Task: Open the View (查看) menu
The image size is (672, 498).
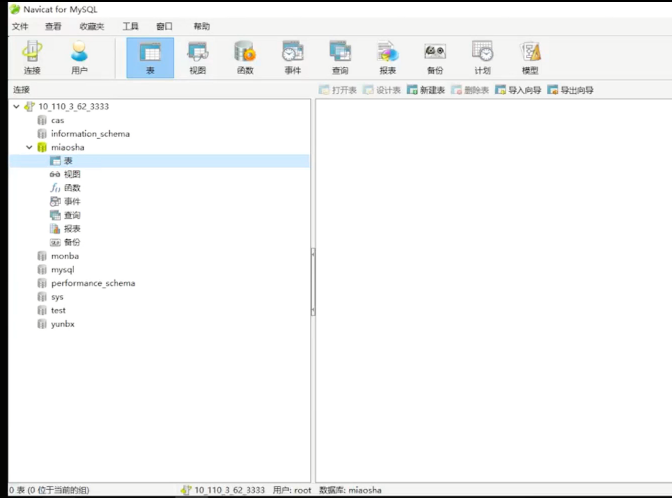Action: click(x=53, y=27)
